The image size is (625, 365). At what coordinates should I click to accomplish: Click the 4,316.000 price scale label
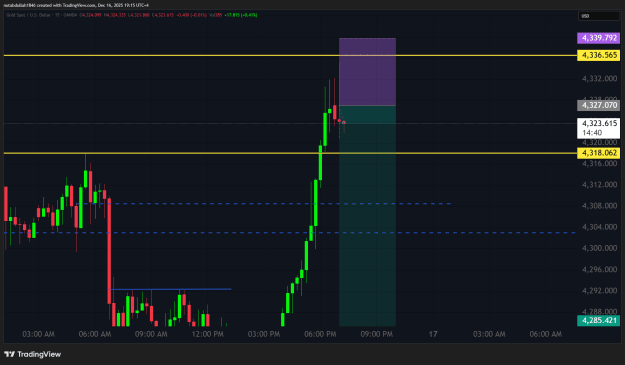(599, 163)
